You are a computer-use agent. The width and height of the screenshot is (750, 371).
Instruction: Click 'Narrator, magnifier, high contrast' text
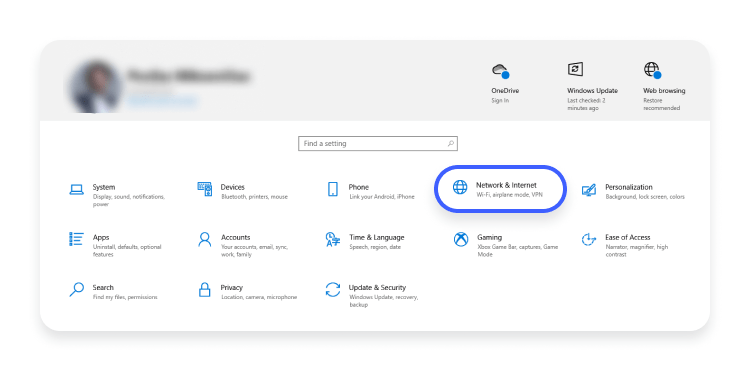(x=637, y=251)
